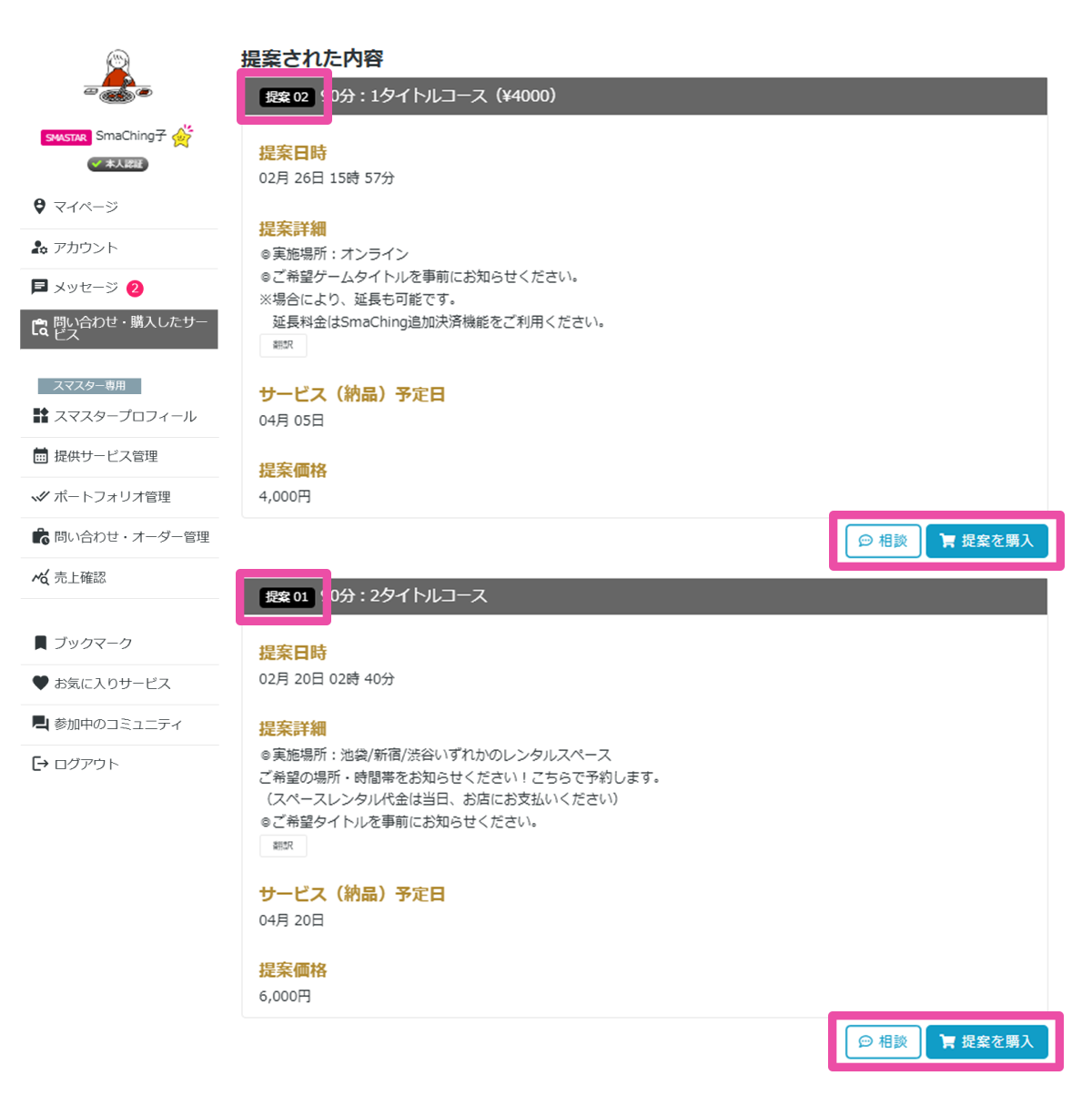1092x1106 pixels.
Task: Click the My Page location pin icon
Action: [39, 207]
